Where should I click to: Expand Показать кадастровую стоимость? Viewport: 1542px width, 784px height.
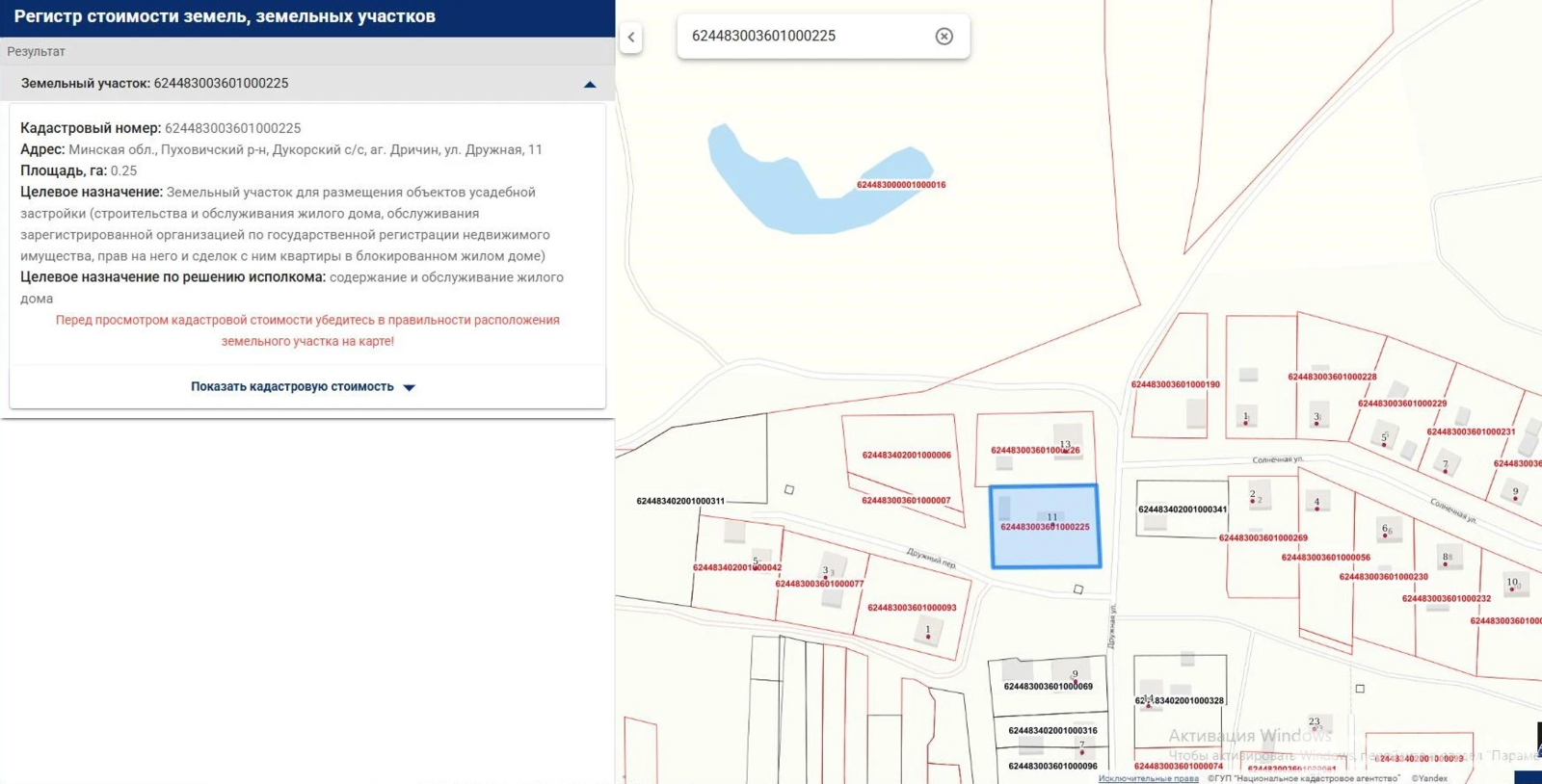292,386
